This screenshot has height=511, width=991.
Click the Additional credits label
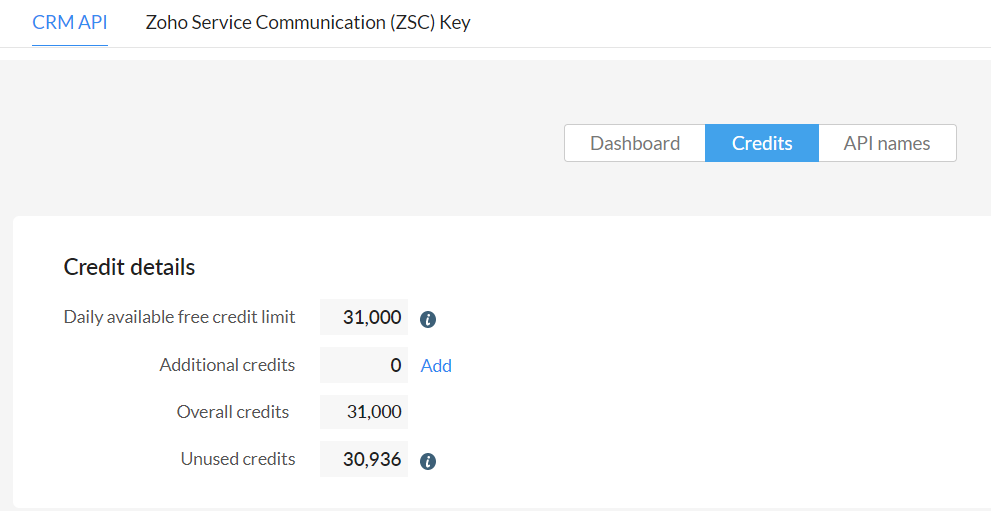(227, 365)
